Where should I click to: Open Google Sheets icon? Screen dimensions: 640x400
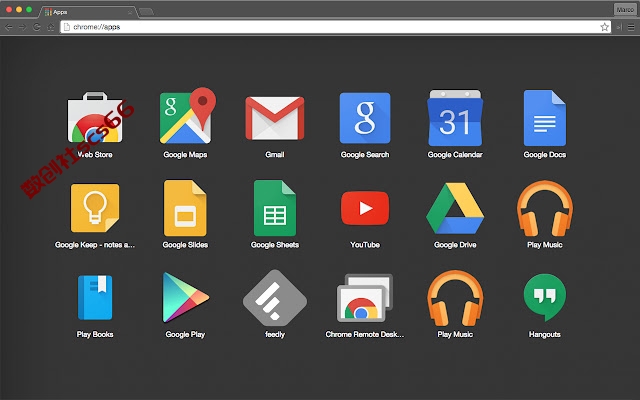[x=275, y=208]
